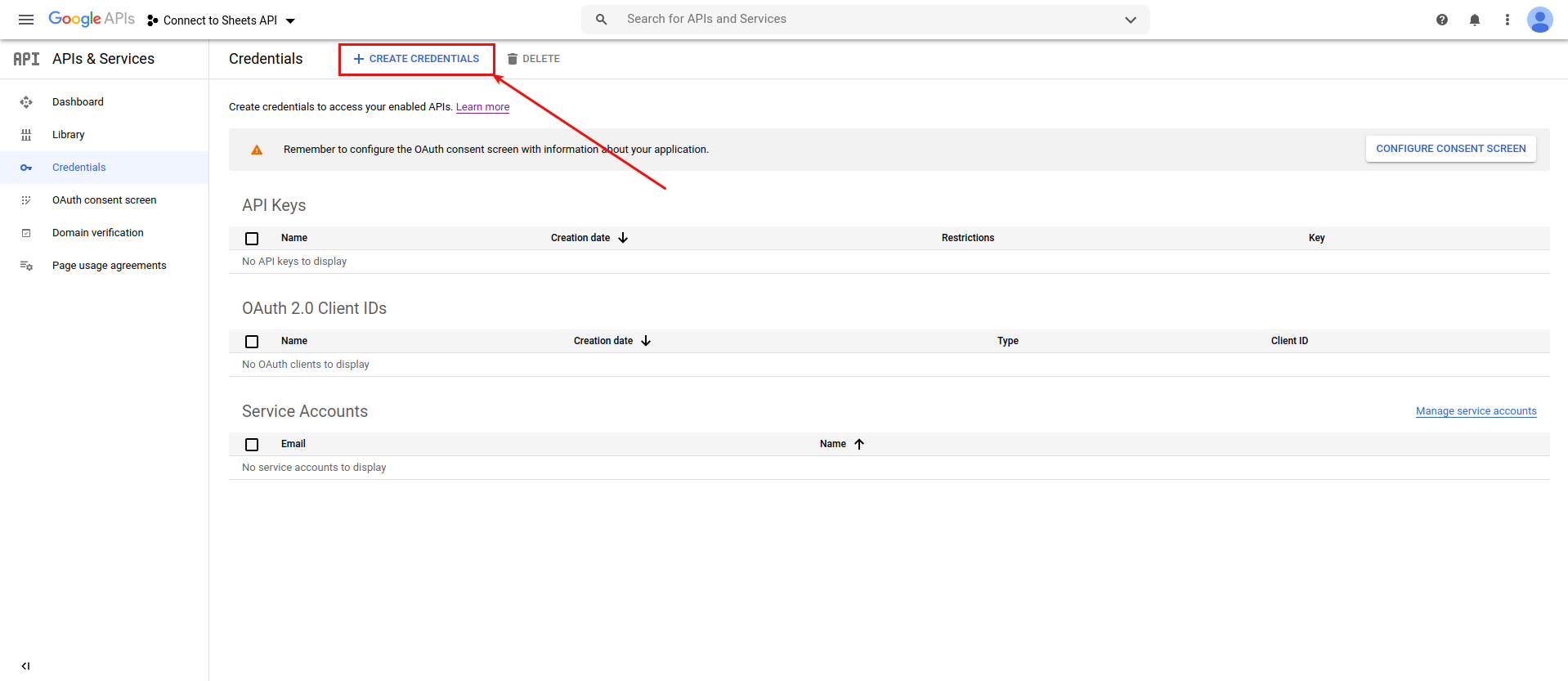Image resolution: width=1568 pixels, height=681 pixels.
Task: Click the Client ID column header
Action: click(x=1289, y=341)
